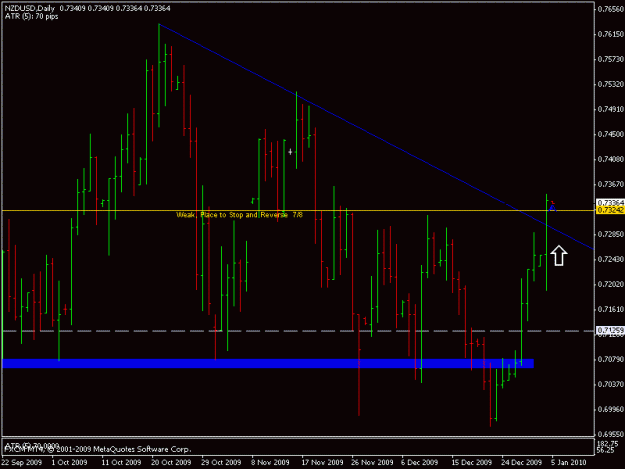Click the yellow 0.73242 price tag

[x=610, y=210]
